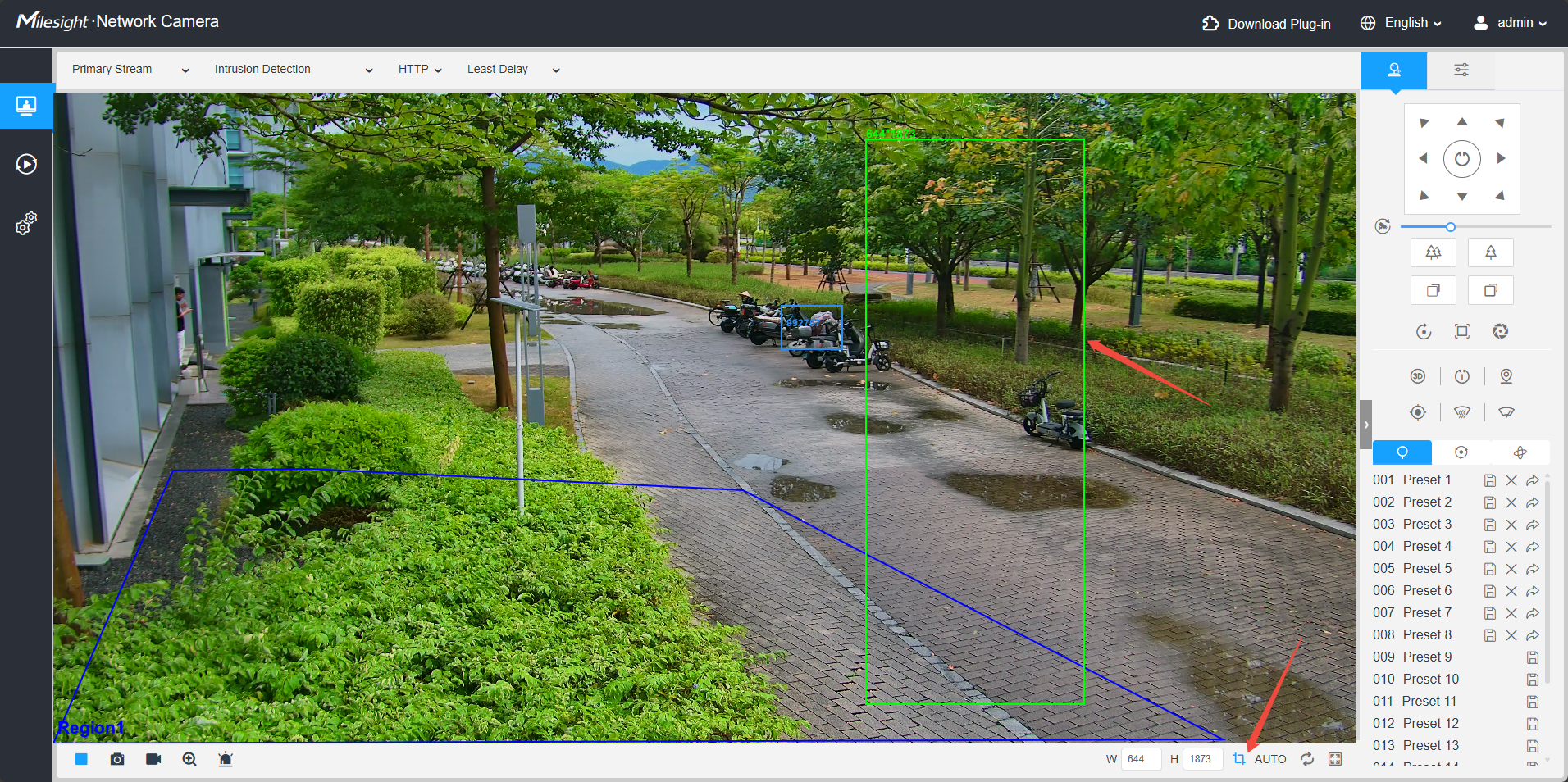
Task: Click the H height input field
Action: (1203, 759)
